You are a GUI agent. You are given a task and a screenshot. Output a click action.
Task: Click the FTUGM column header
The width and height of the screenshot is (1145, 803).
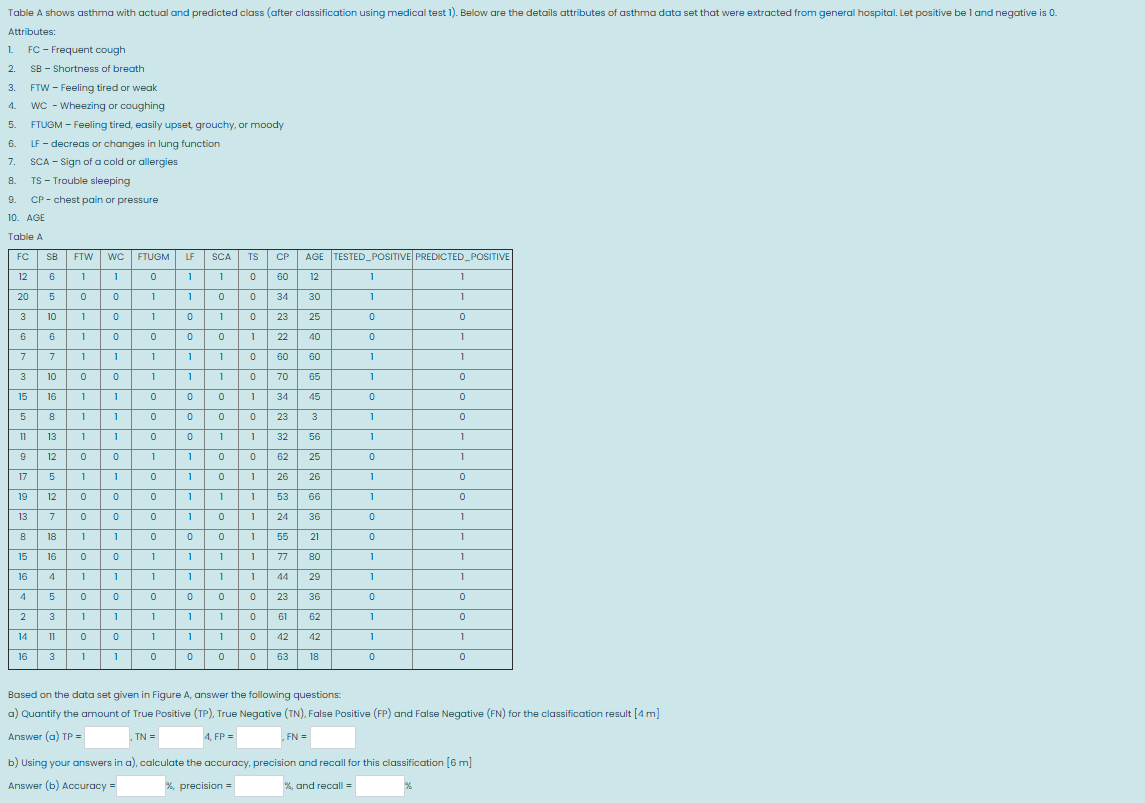point(152,257)
